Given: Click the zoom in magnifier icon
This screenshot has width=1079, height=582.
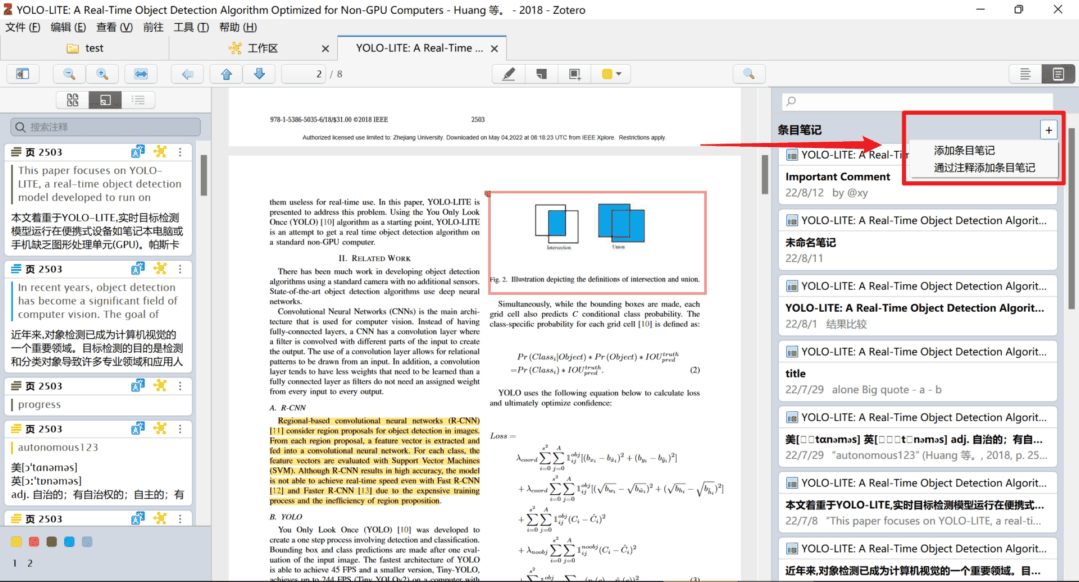Looking at the screenshot, I should tap(102, 74).
